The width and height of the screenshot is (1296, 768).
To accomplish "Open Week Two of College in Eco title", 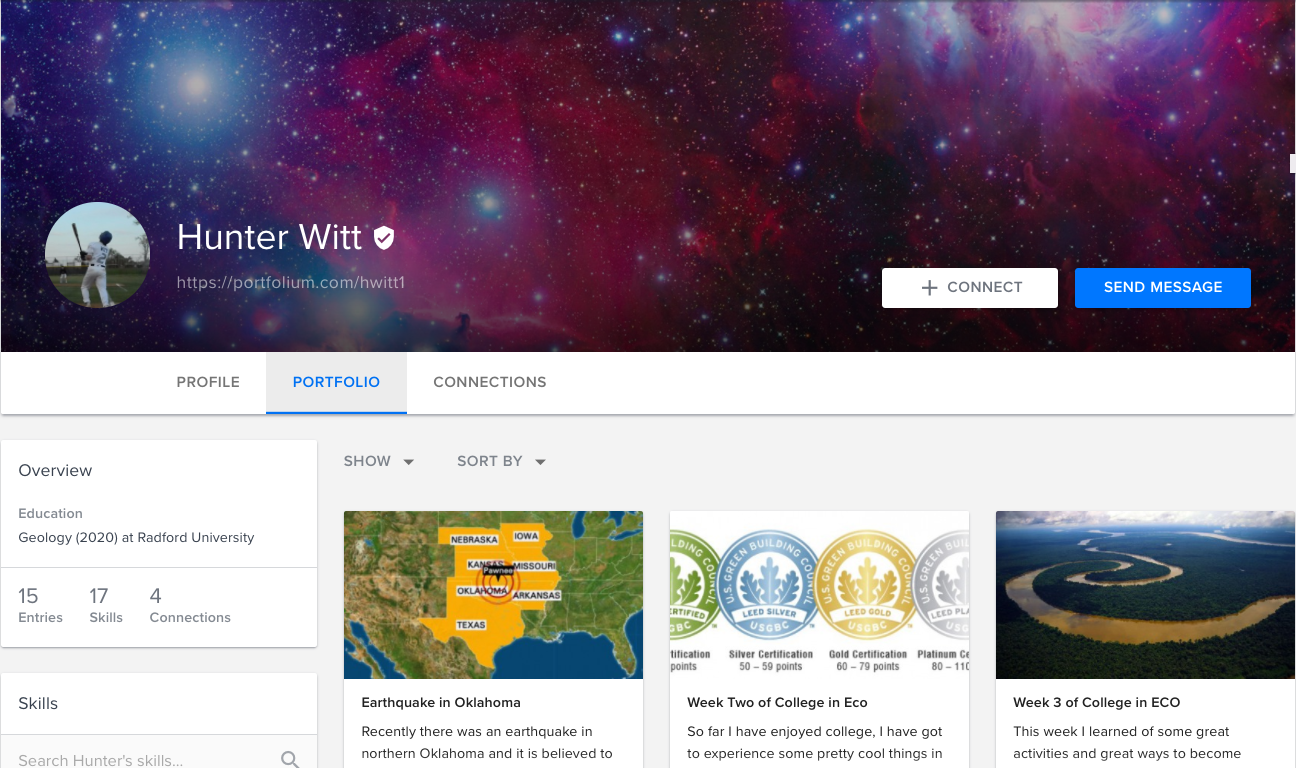I will [777, 702].
